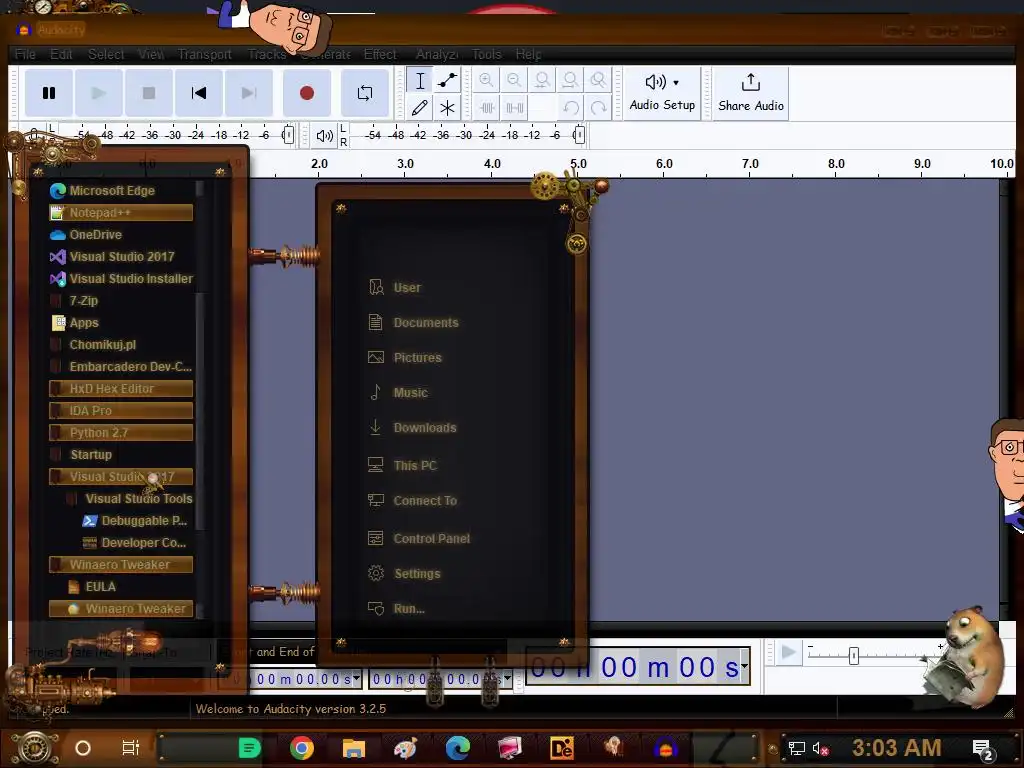Click Fit selection to width zoom icon
Screen dimensions: 1024x768
542,80
